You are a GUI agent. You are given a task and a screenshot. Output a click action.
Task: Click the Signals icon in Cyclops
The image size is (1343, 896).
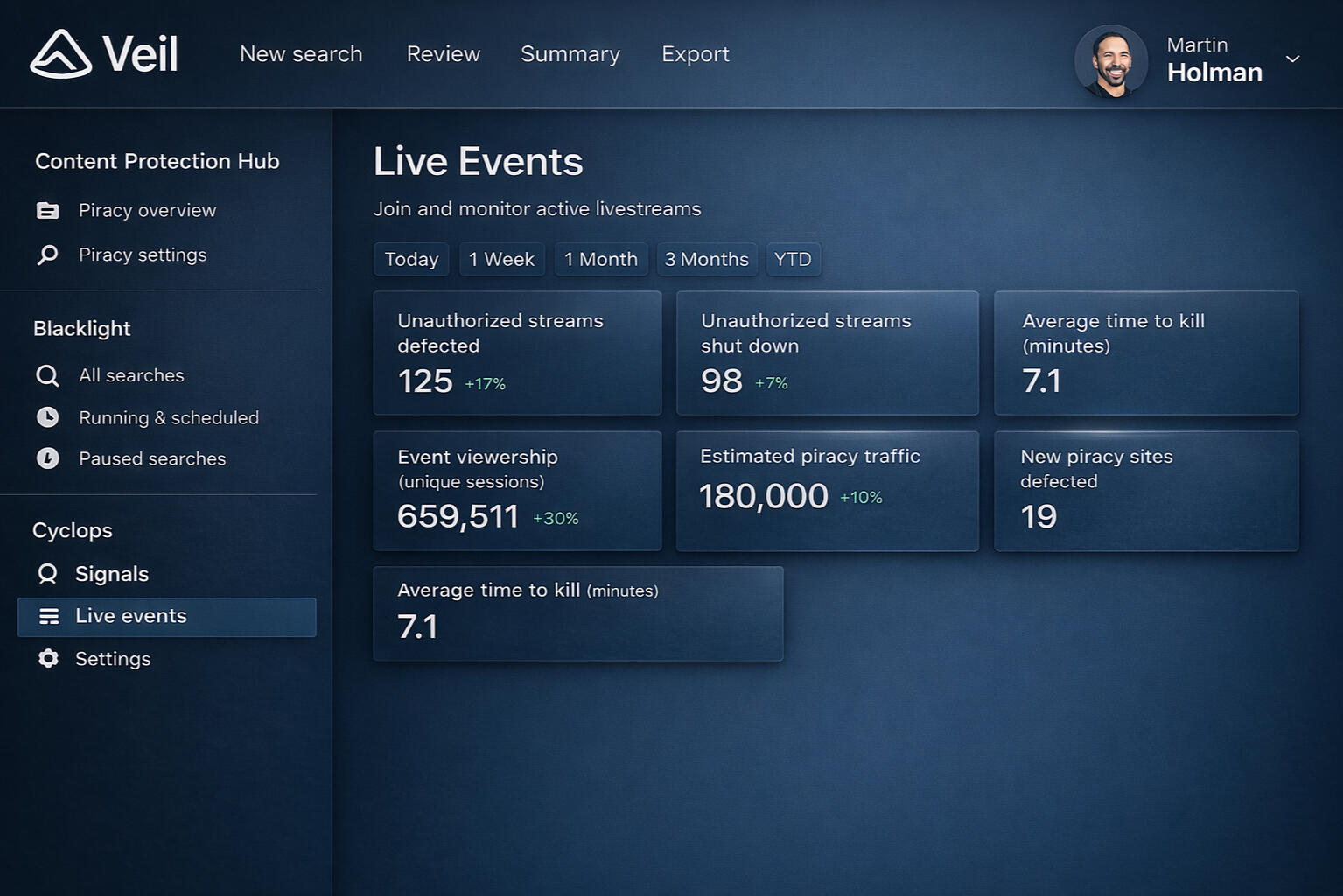[48, 574]
